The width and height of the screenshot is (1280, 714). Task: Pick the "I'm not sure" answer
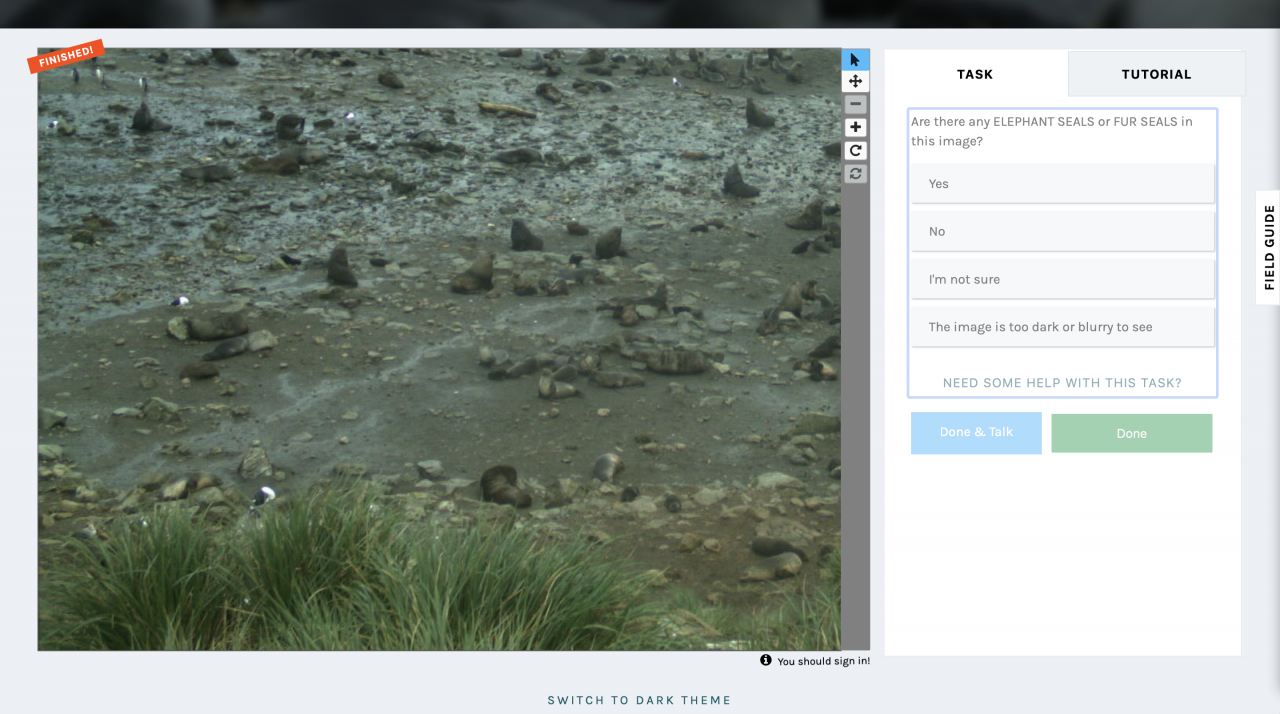coord(1063,280)
